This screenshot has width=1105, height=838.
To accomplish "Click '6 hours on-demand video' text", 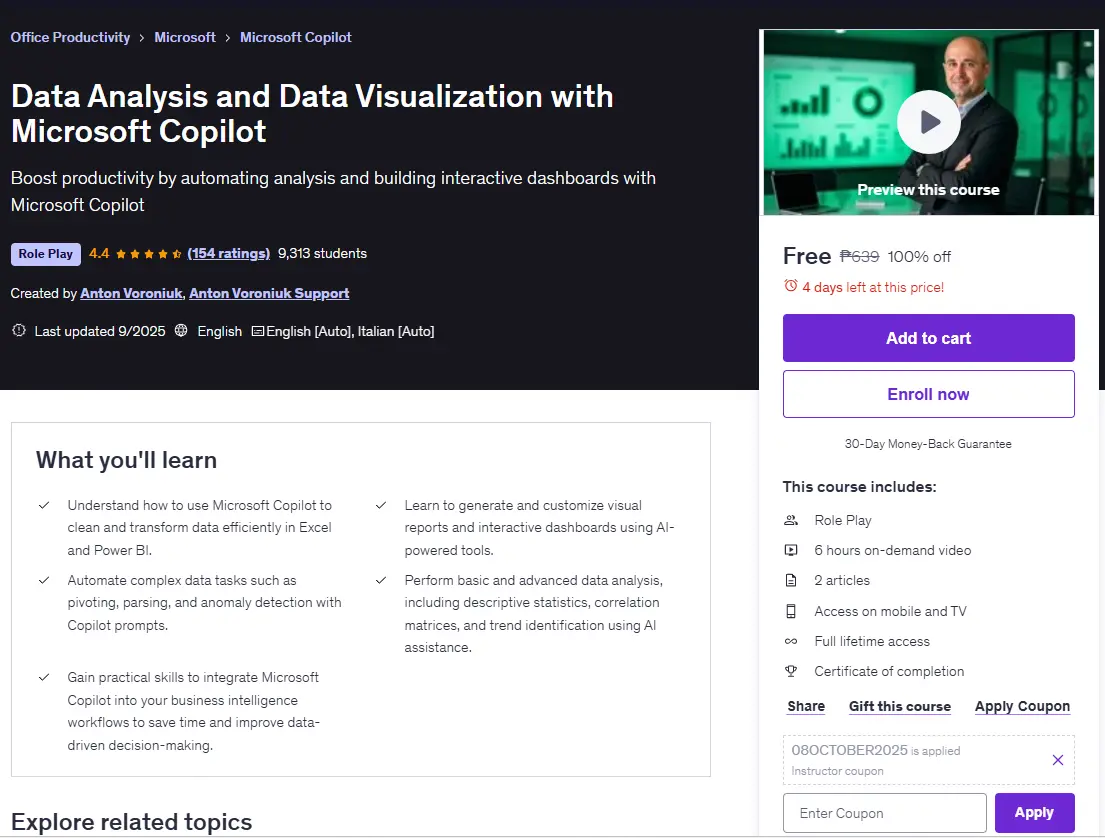I will point(893,550).
